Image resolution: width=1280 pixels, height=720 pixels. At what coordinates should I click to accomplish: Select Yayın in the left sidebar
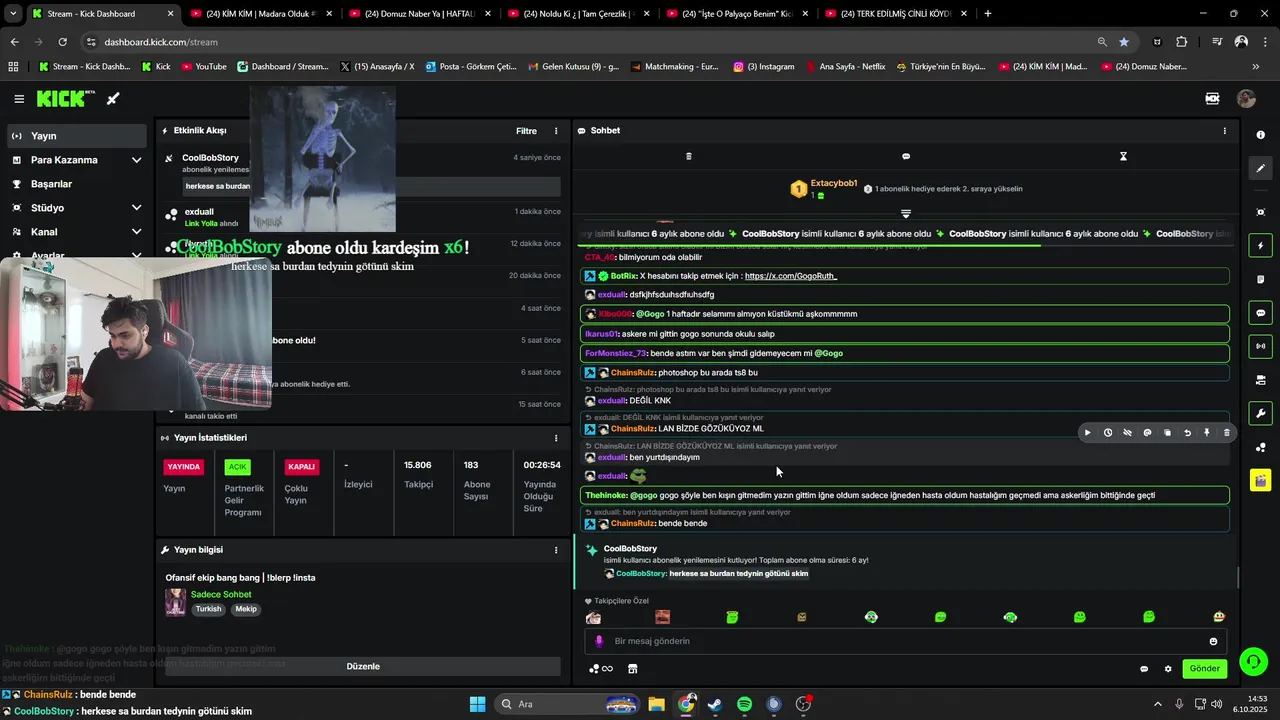point(76,136)
